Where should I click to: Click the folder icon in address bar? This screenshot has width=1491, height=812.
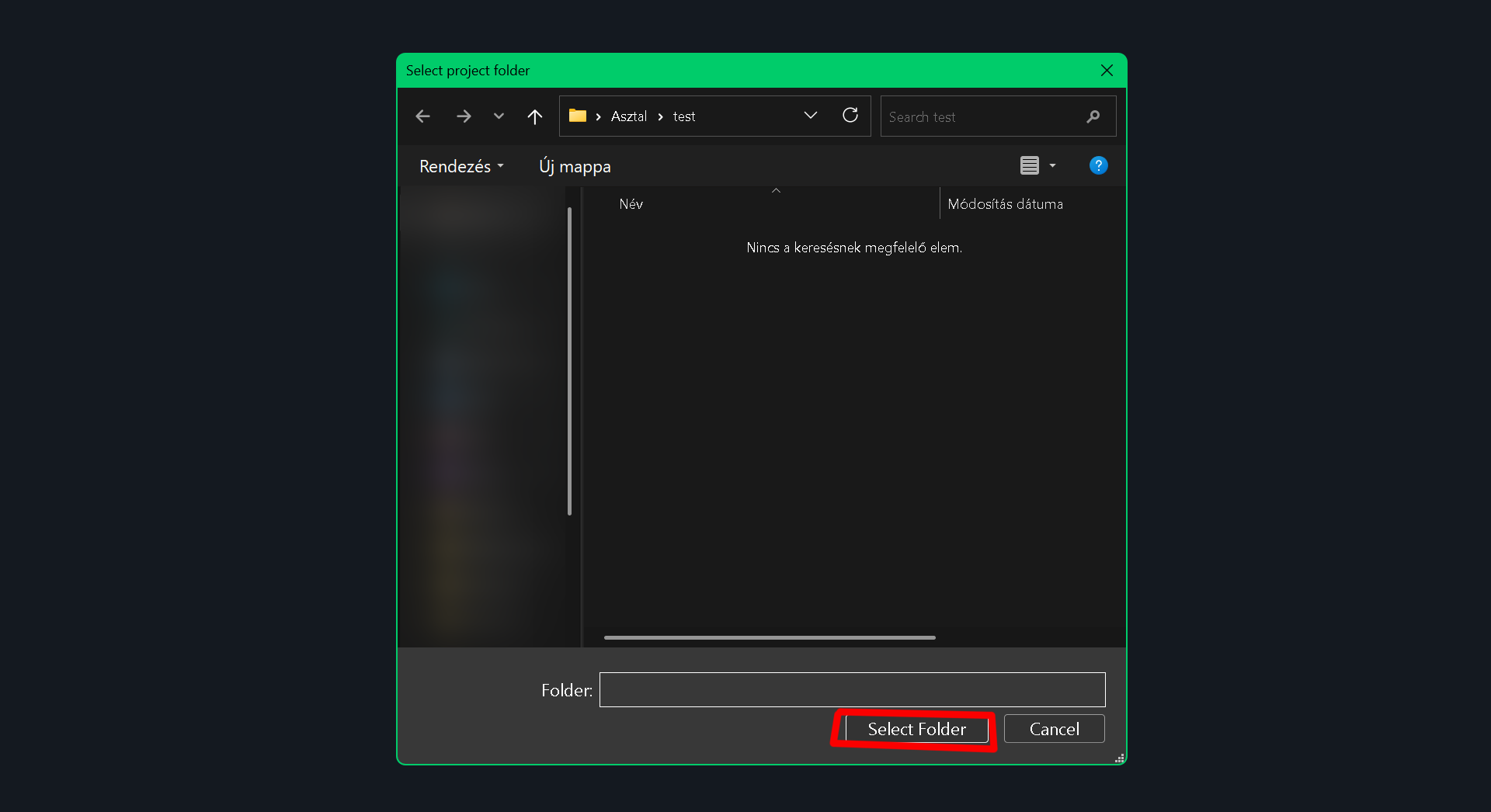577,116
